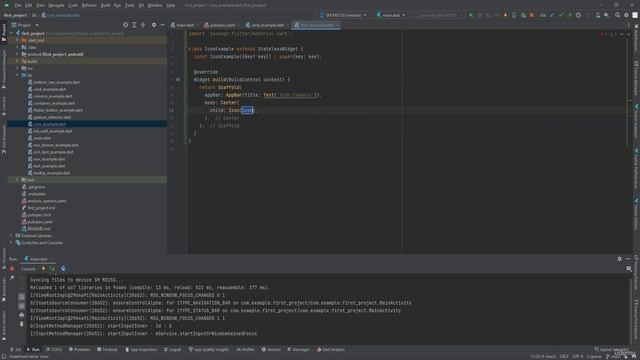Click the Git history clock icon

578,15
